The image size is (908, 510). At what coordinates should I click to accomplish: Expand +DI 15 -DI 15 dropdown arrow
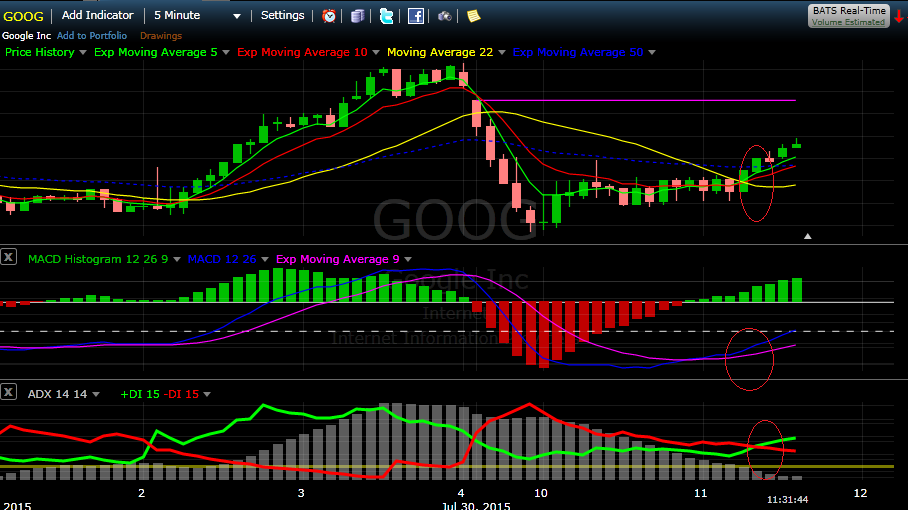(x=207, y=394)
